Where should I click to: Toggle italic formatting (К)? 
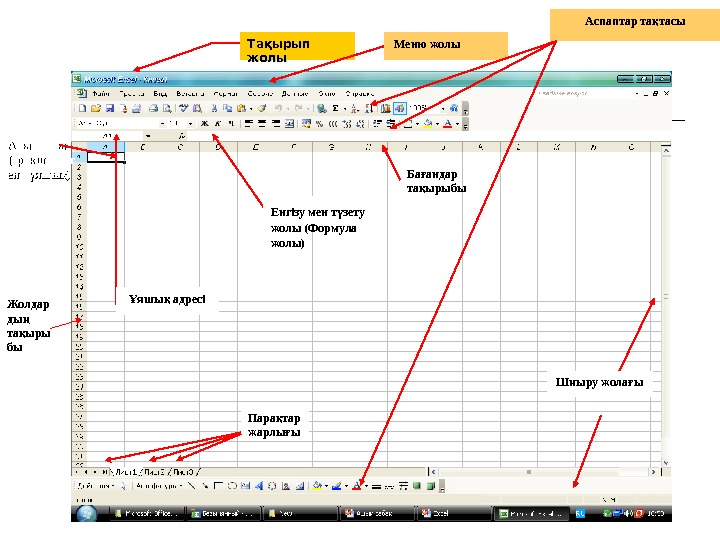click(x=218, y=124)
